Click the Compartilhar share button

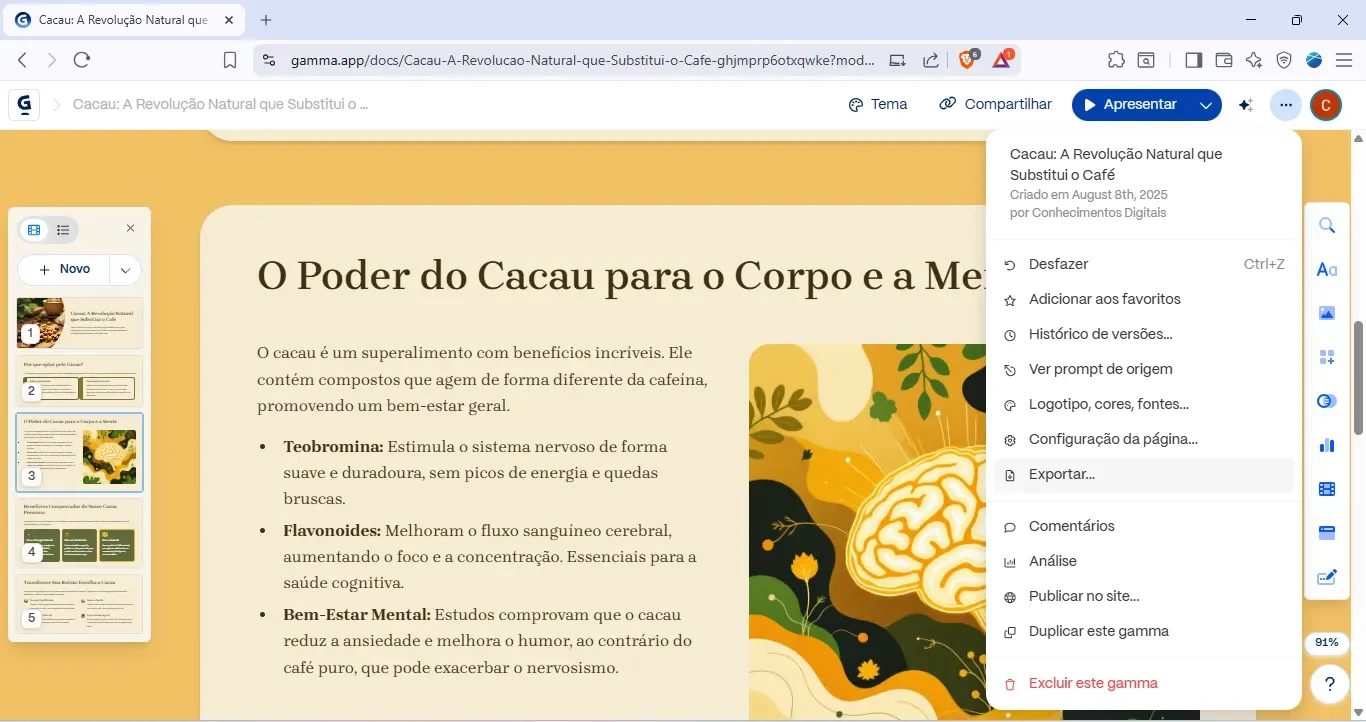point(996,104)
